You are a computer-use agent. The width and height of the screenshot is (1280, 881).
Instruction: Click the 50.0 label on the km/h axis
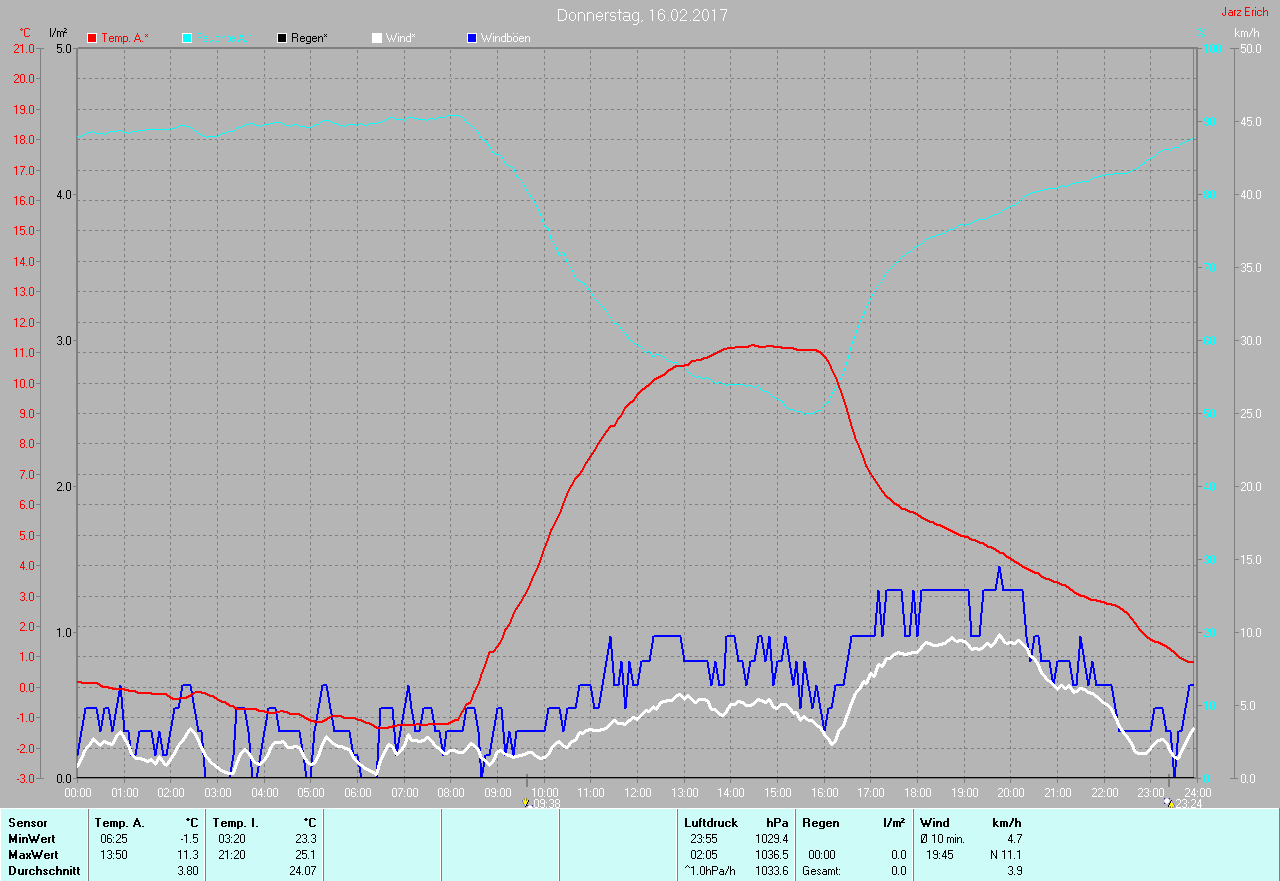1250,48
